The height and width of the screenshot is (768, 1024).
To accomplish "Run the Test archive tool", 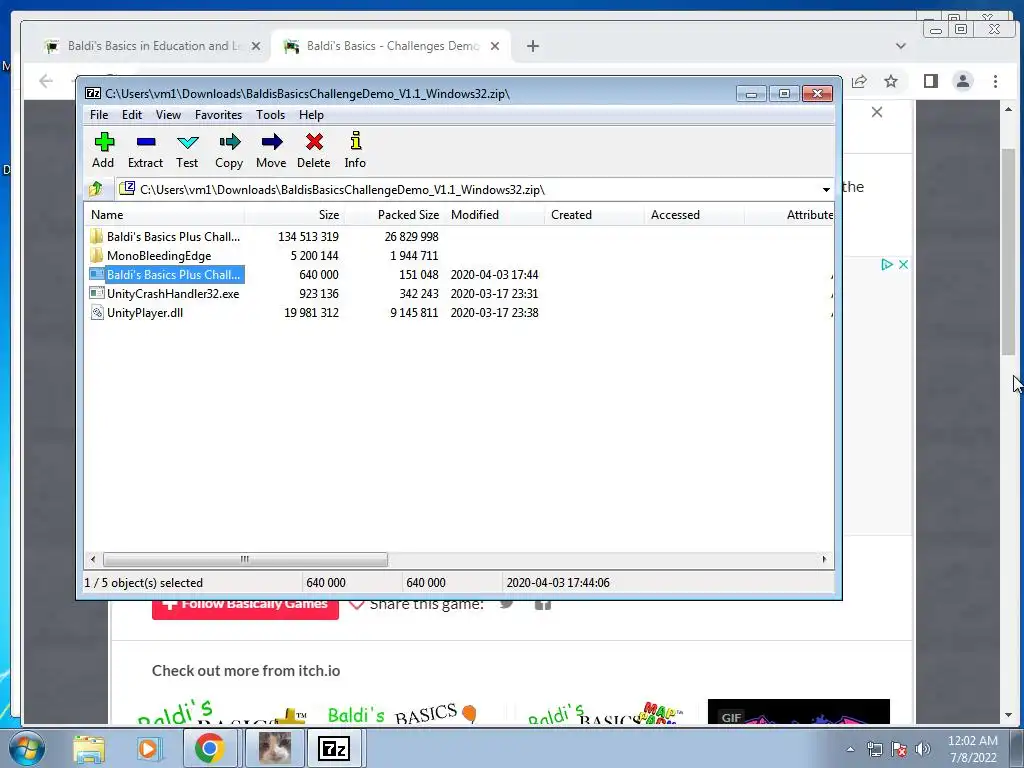I will coord(187,150).
